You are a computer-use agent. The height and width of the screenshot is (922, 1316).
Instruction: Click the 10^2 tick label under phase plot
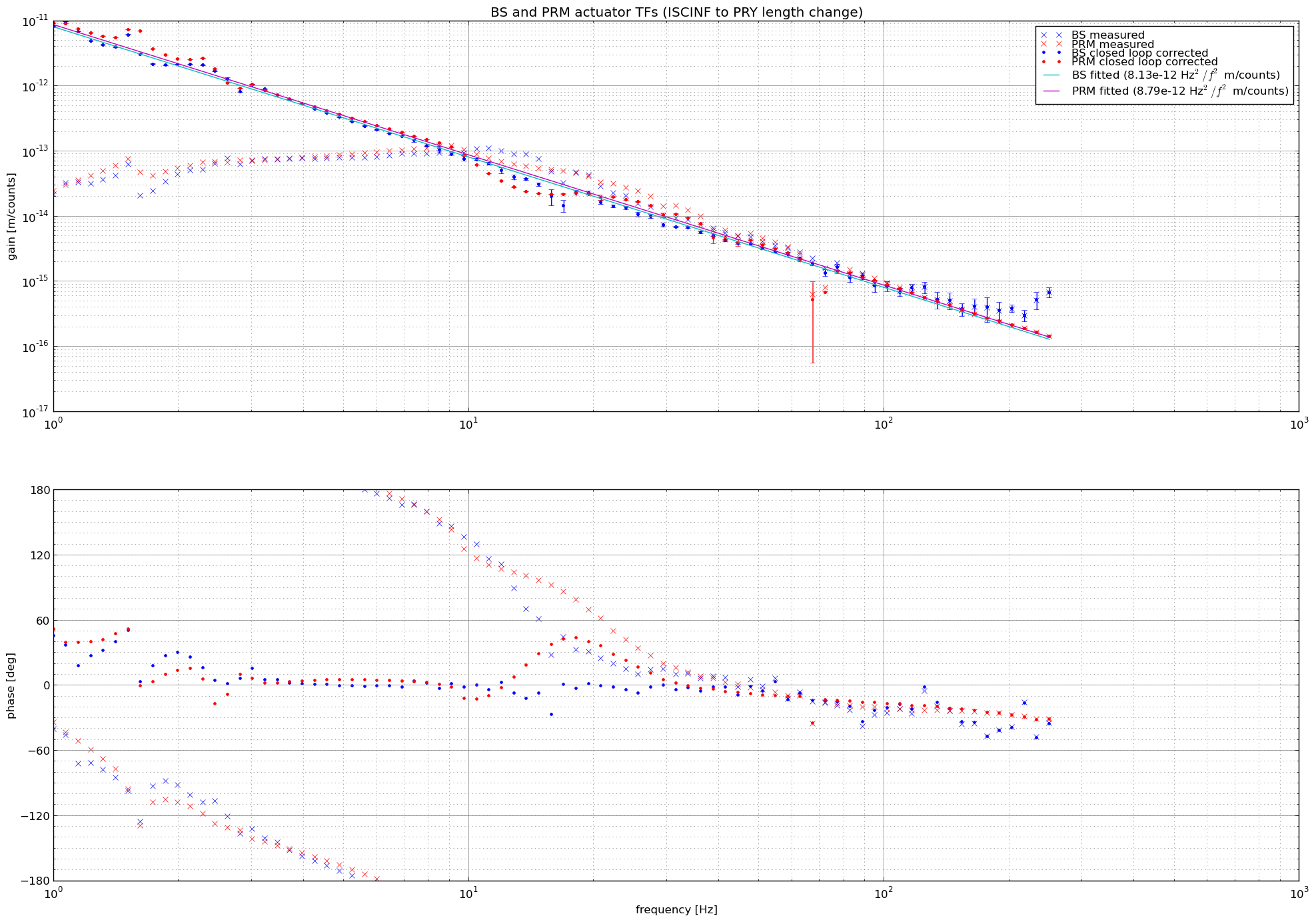pos(884,892)
